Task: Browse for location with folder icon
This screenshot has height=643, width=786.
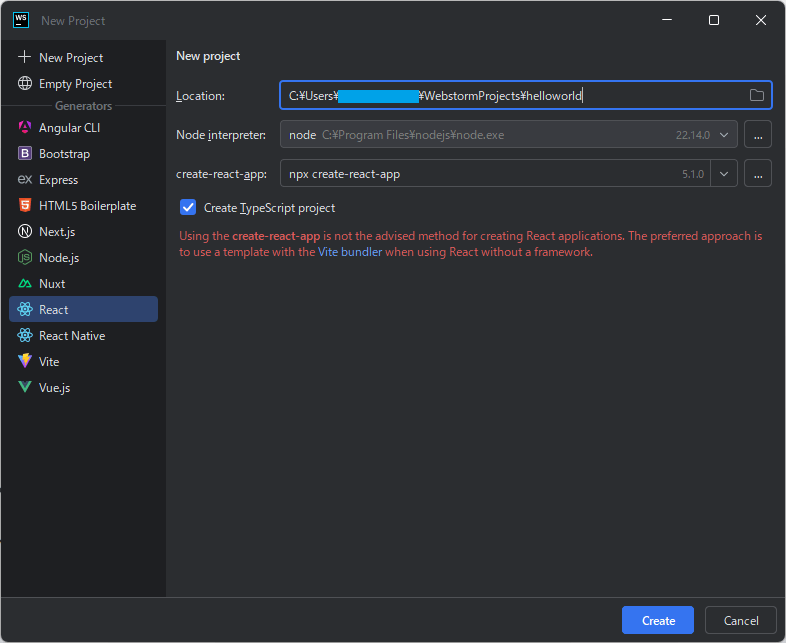Action: [756, 95]
